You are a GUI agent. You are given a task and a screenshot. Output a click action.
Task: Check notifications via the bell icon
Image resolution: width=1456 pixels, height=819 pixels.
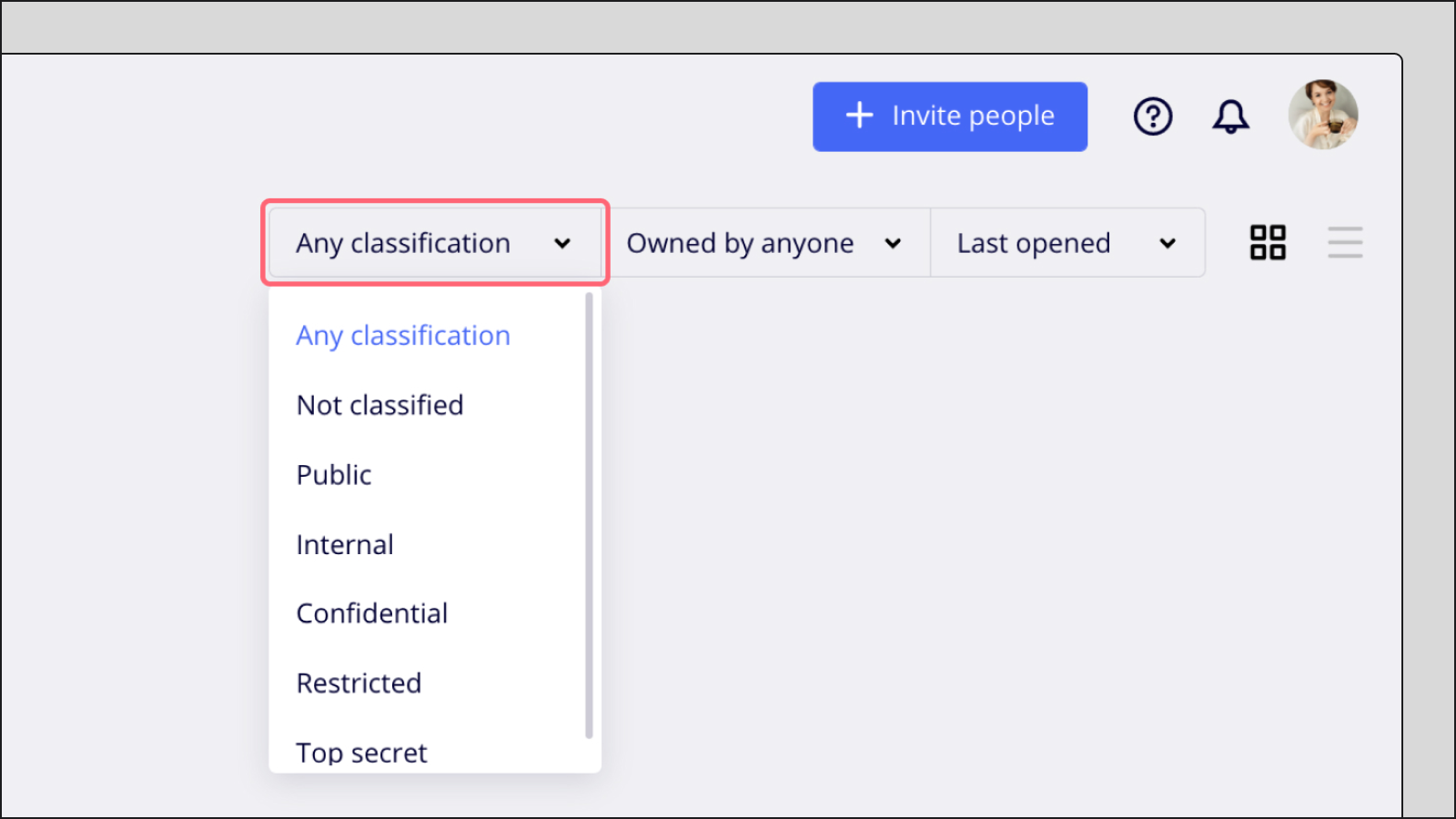tap(1230, 116)
